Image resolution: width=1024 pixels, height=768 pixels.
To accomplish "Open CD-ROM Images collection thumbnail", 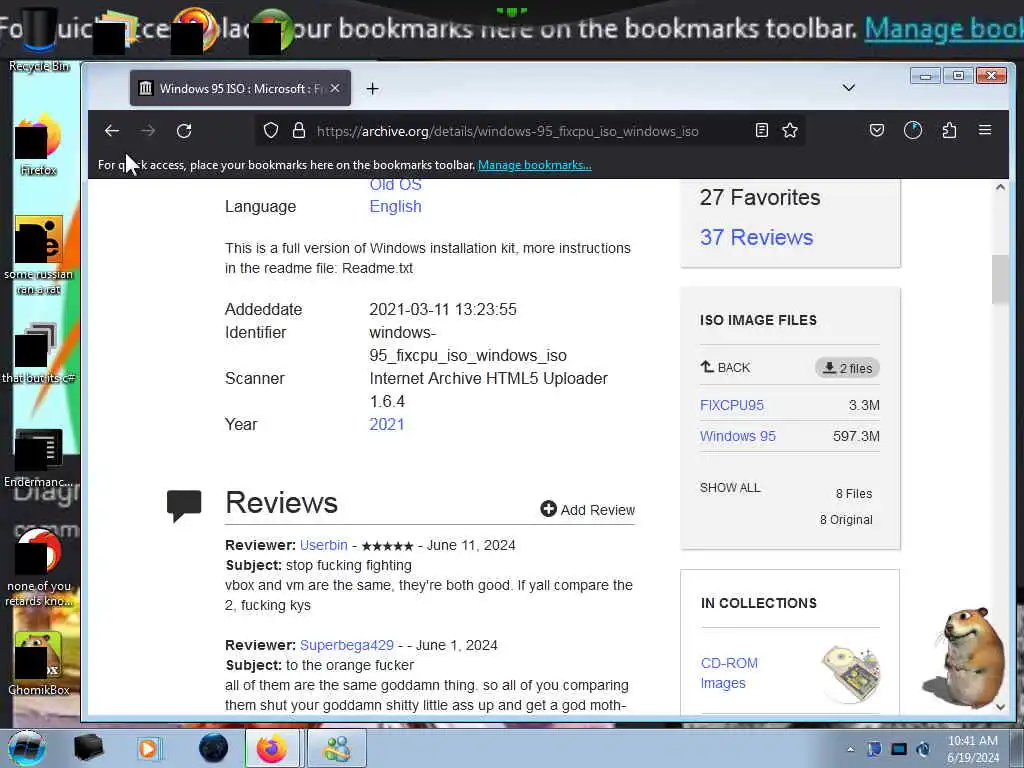I will (x=851, y=673).
